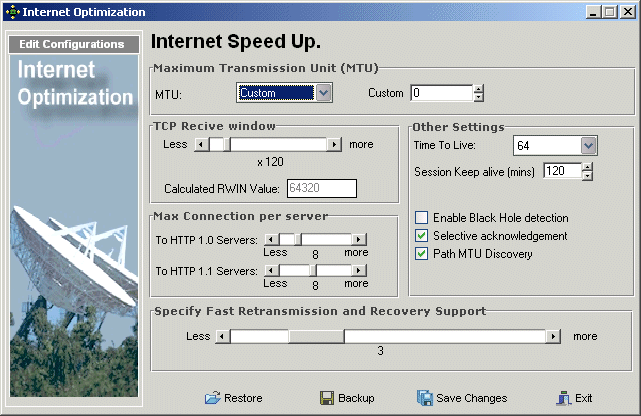Click the Fast Retransmission slider thumb
The width and height of the screenshot is (641, 416).
click(316, 336)
